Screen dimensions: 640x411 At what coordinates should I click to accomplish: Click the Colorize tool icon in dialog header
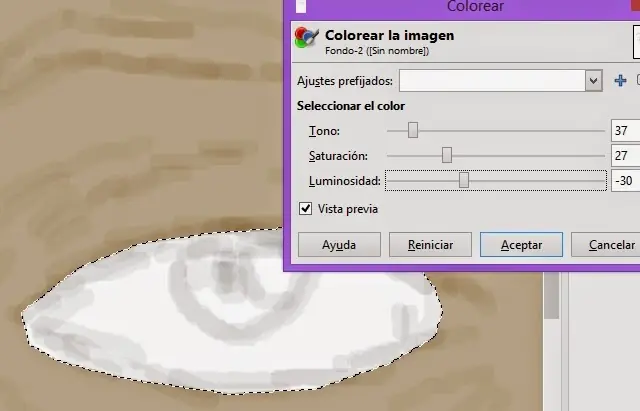306,38
